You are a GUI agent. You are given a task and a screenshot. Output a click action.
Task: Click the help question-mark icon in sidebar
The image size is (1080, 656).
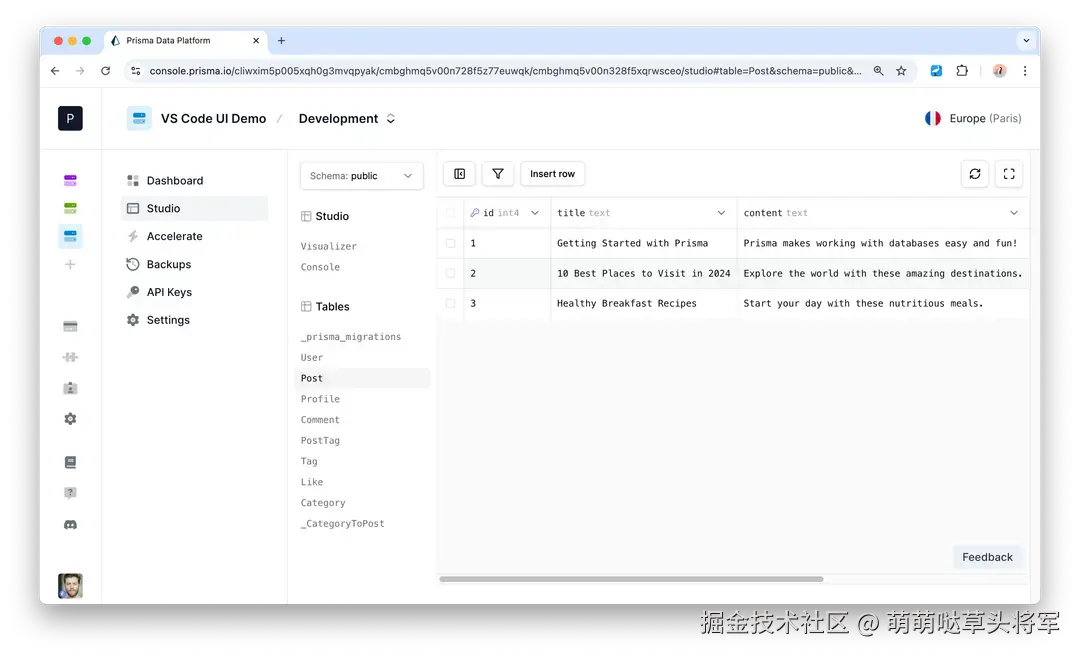click(x=70, y=492)
